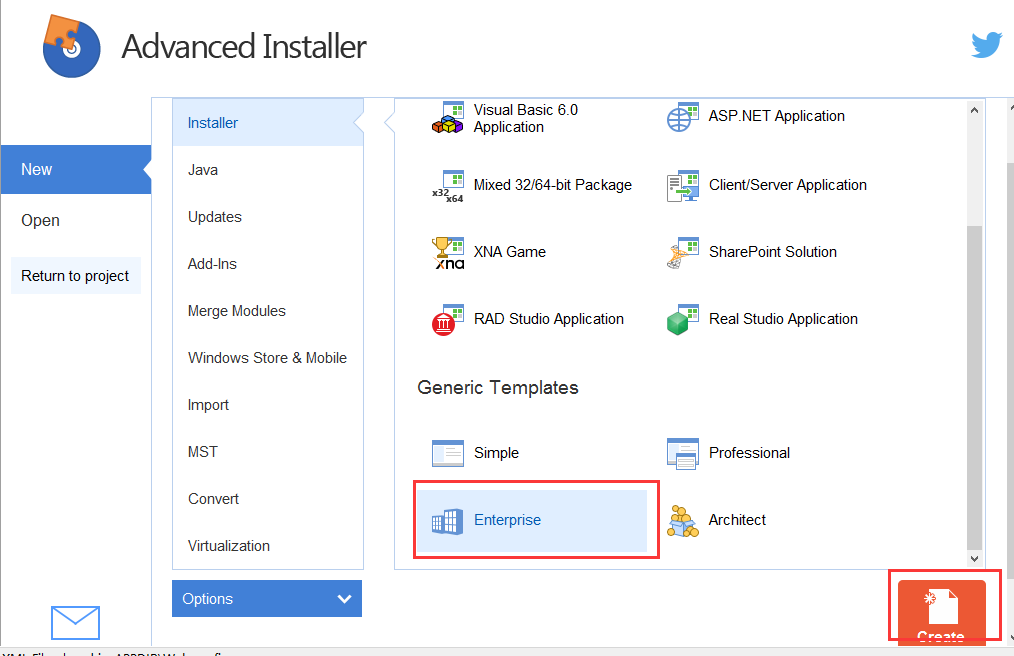The width and height of the screenshot is (1014, 656).
Task: Click the Mixed 32/64-bit Package icon
Action: point(448,186)
